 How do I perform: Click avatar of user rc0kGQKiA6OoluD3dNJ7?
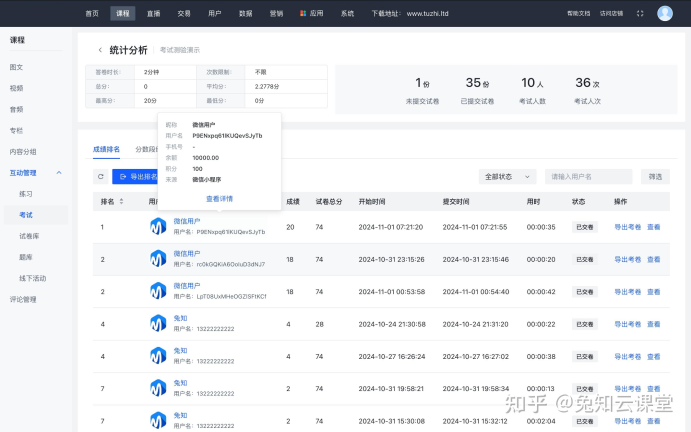tap(158, 259)
